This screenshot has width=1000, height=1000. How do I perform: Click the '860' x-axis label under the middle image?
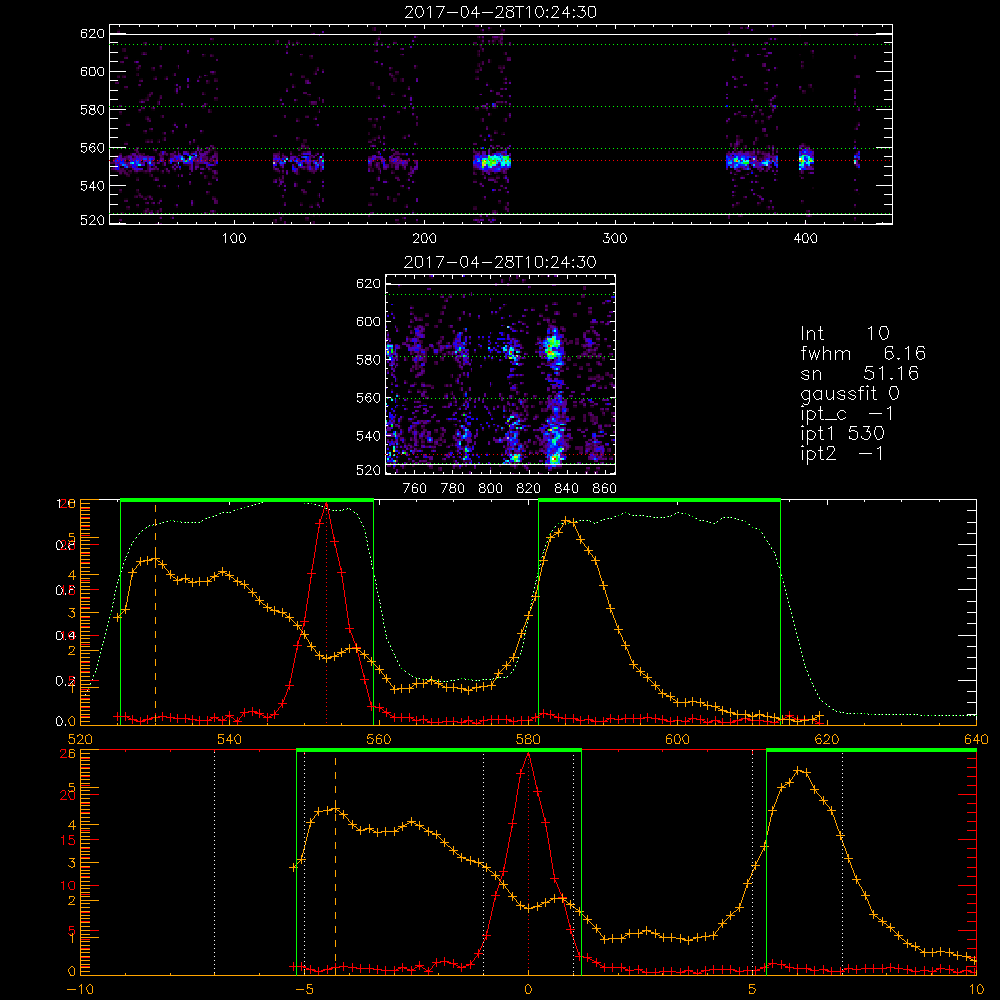pyautogui.click(x=605, y=489)
